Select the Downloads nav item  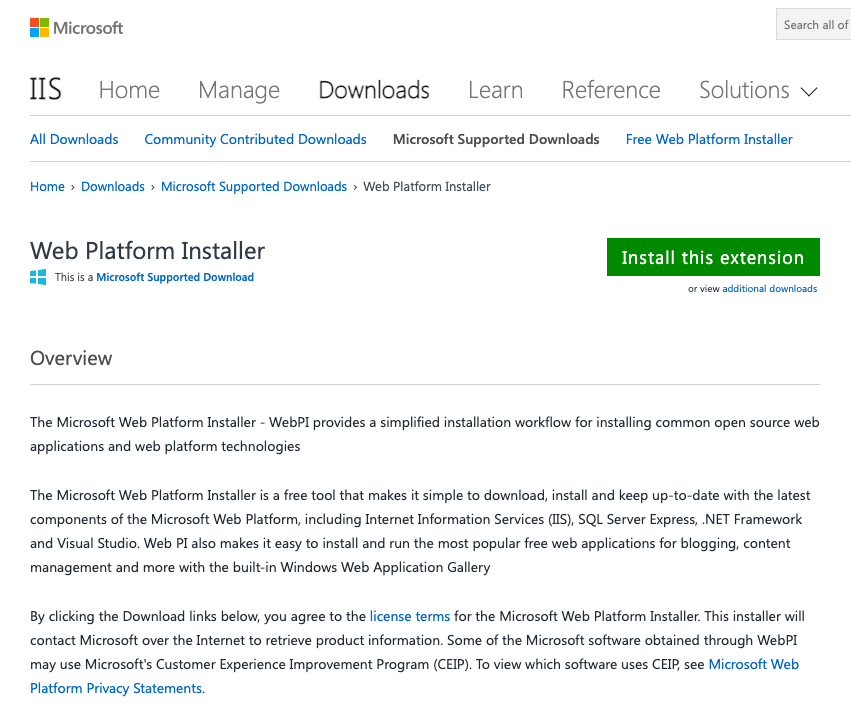pyautogui.click(x=374, y=90)
